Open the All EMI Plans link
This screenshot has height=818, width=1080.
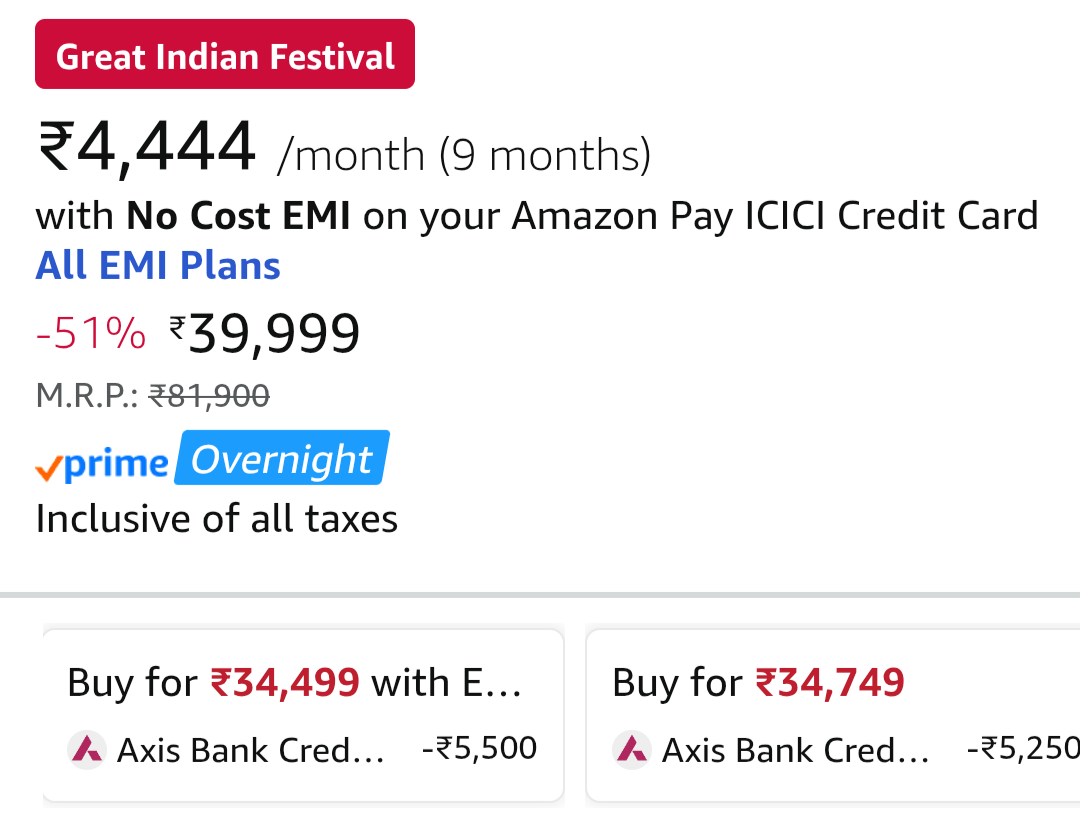click(x=158, y=266)
